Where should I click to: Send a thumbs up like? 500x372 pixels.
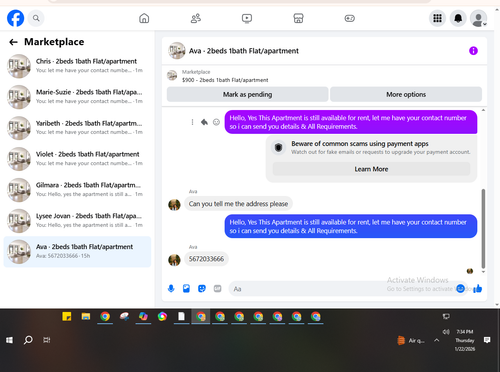tap(478, 288)
